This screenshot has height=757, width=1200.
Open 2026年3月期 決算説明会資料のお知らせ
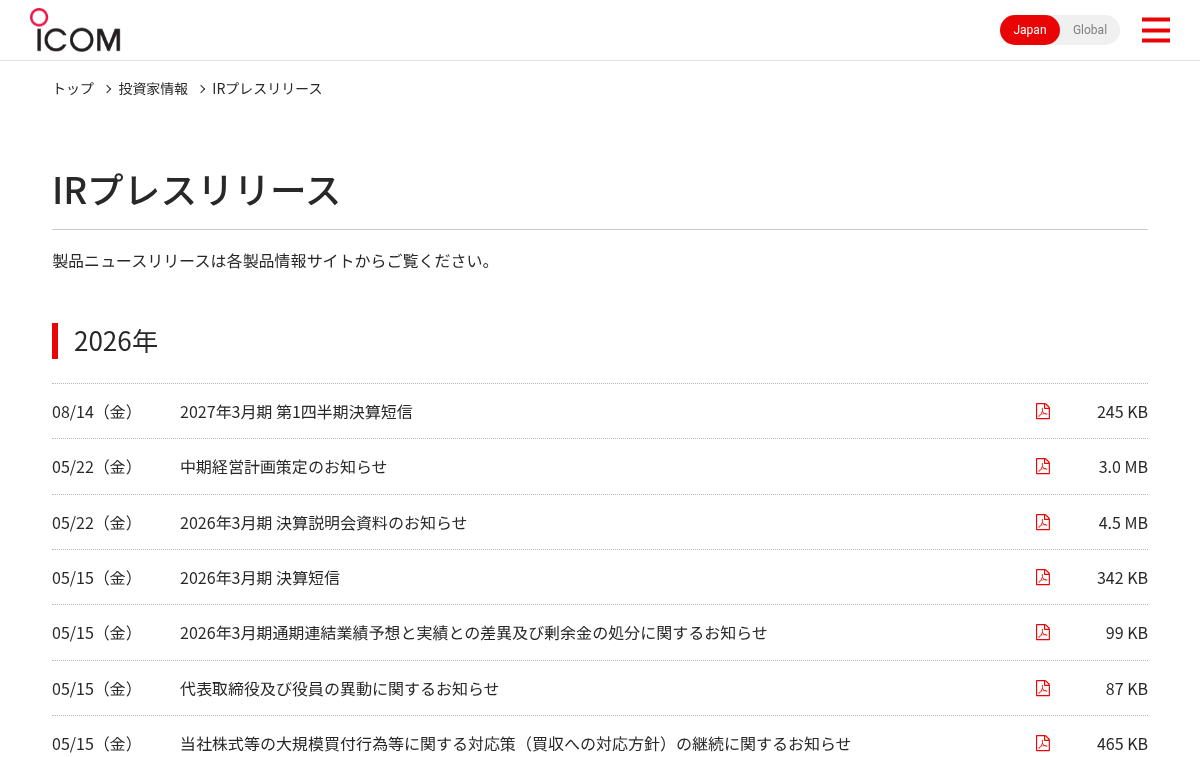[323, 522]
